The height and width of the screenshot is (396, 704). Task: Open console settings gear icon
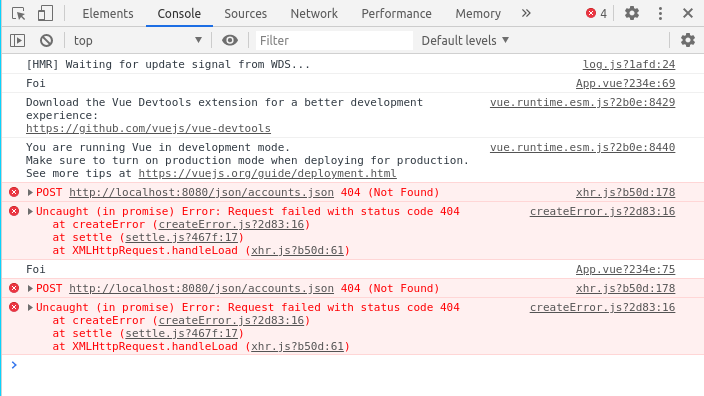click(687, 40)
